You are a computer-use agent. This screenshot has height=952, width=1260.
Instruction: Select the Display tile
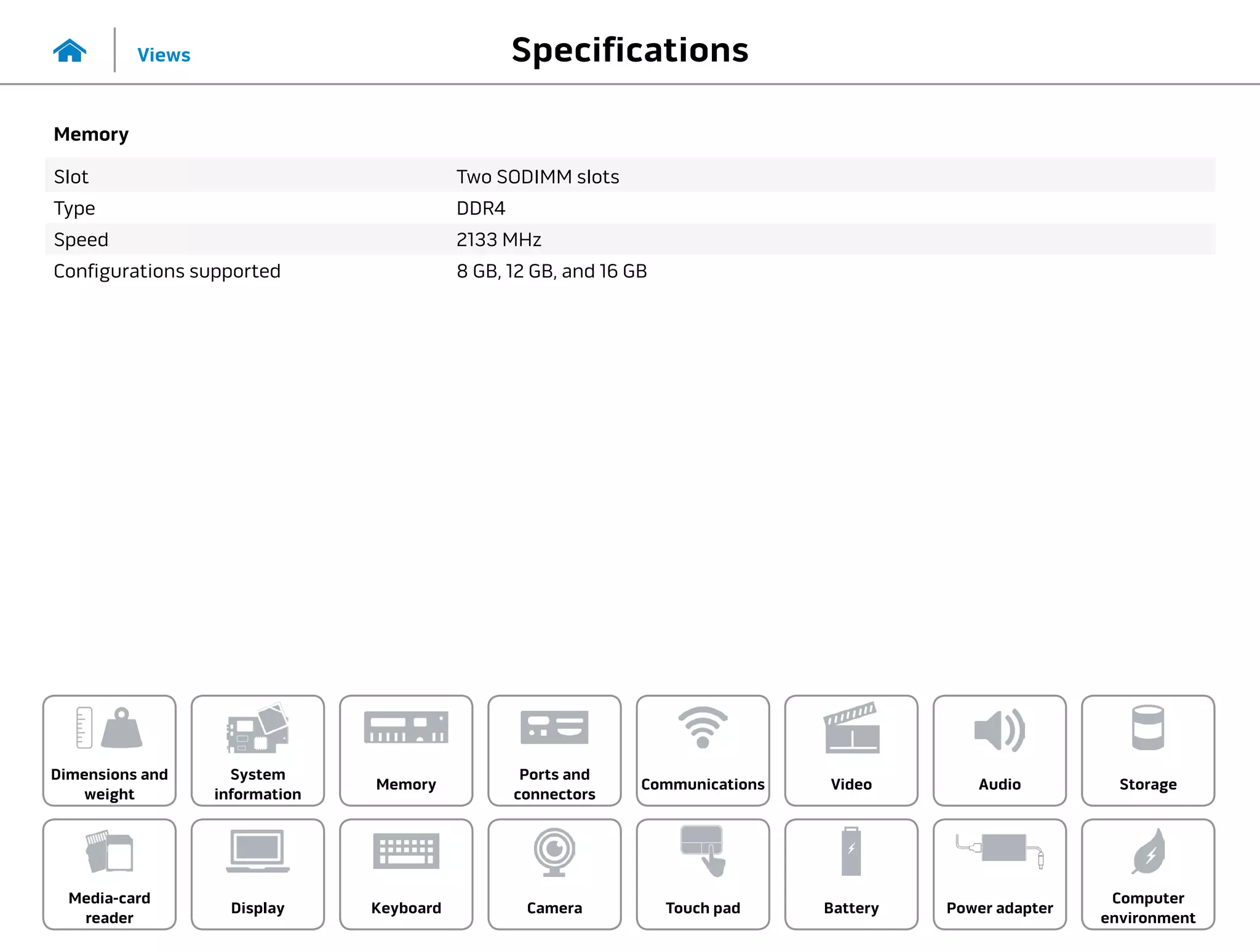pyautogui.click(x=258, y=874)
